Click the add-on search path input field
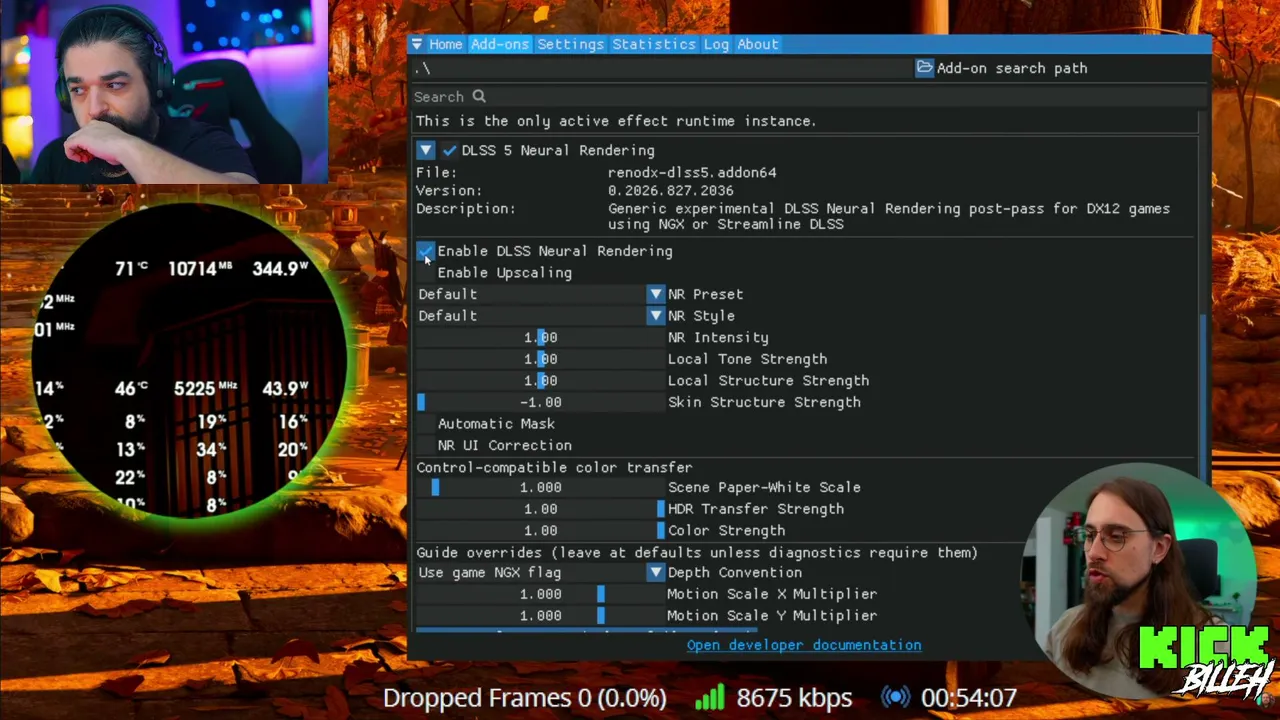This screenshot has width=1280, height=720. point(662,68)
